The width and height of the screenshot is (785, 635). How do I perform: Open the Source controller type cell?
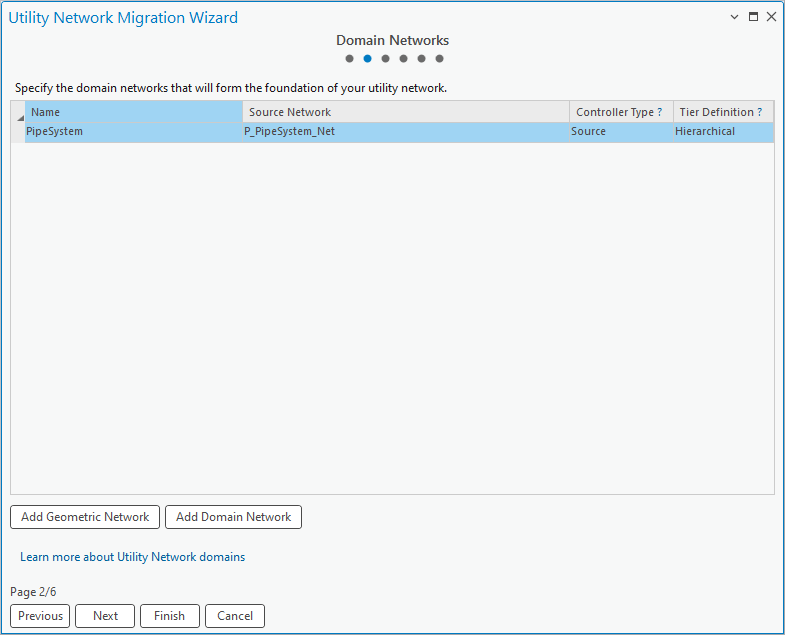coord(621,132)
